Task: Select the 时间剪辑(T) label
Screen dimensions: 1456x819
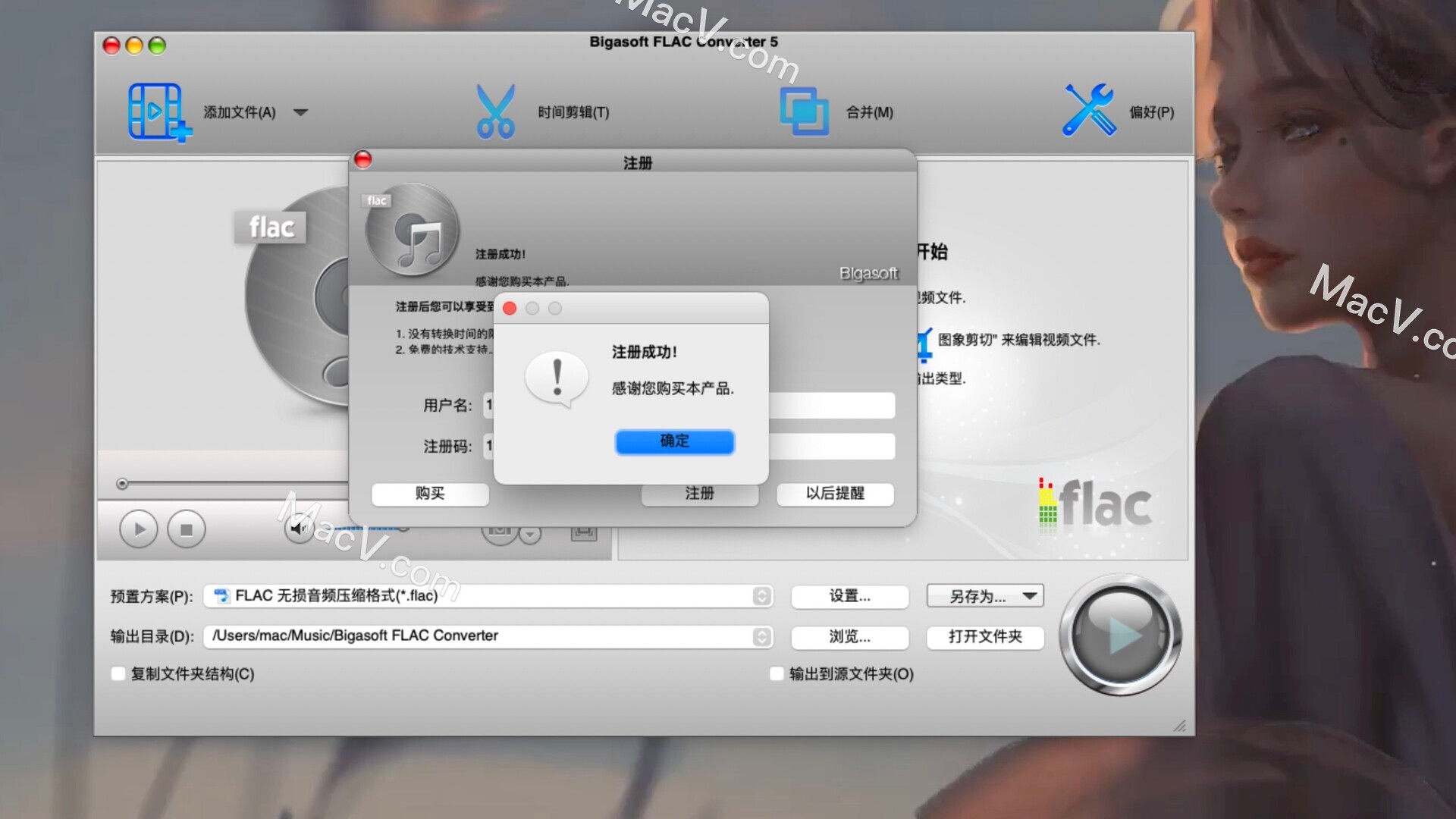Action: click(x=573, y=112)
